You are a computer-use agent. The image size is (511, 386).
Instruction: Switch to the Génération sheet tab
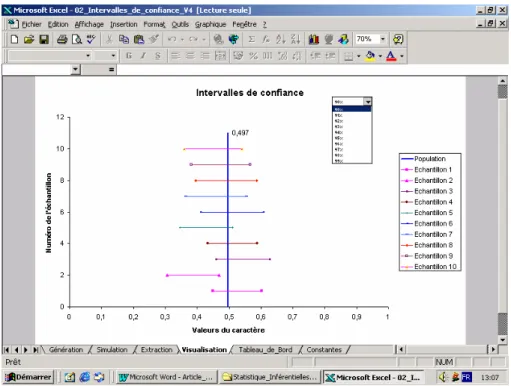(x=66, y=350)
